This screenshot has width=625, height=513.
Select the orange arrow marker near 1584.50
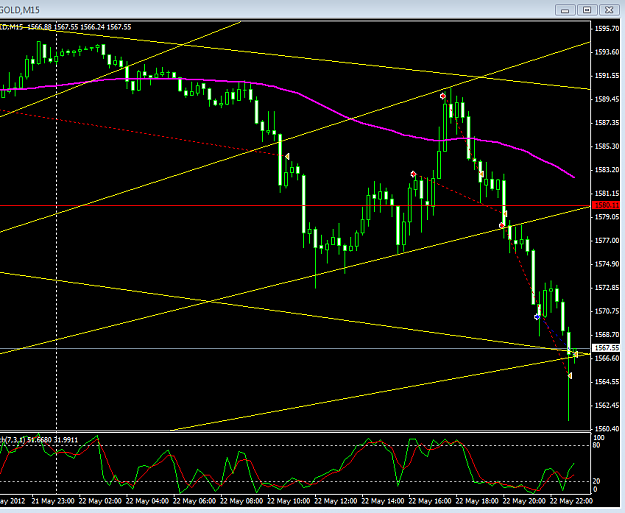pos(287,157)
